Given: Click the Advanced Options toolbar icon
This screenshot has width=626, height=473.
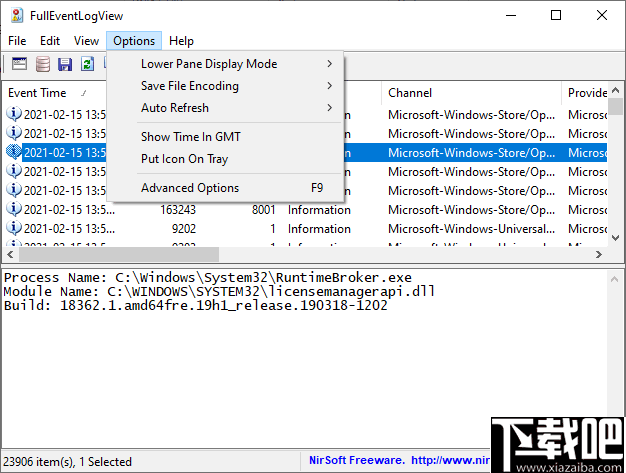Looking at the screenshot, I should pos(20,64).
